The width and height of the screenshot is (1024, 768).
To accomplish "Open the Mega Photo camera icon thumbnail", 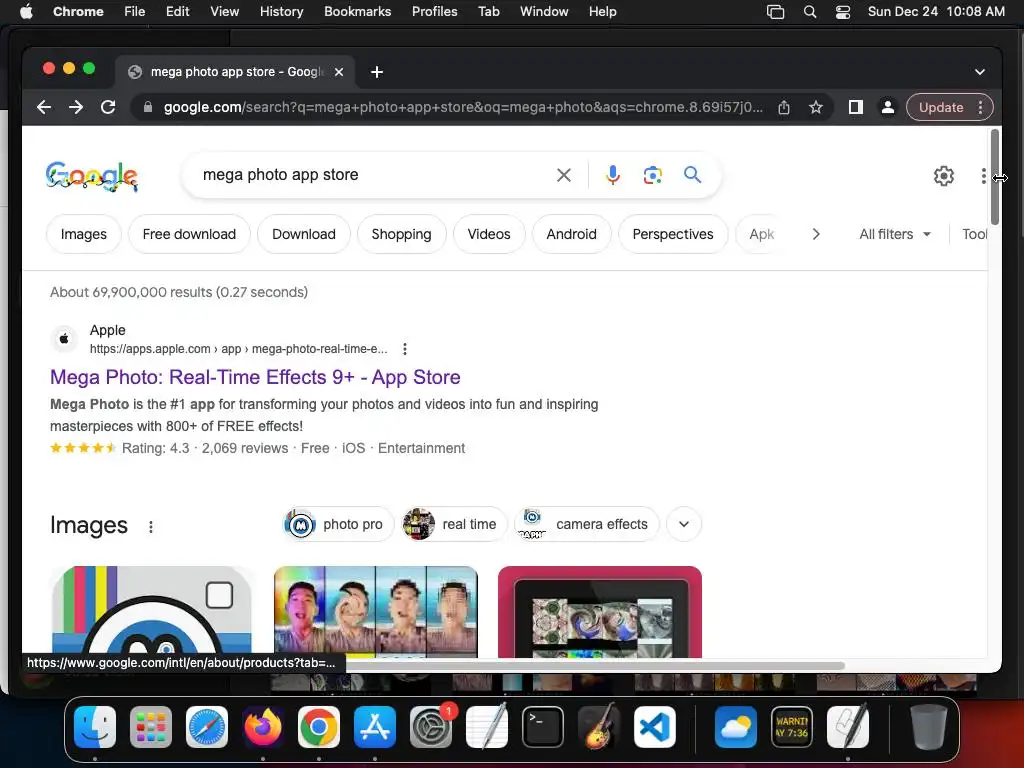I will pyautogui.click(x=152, y=612).
